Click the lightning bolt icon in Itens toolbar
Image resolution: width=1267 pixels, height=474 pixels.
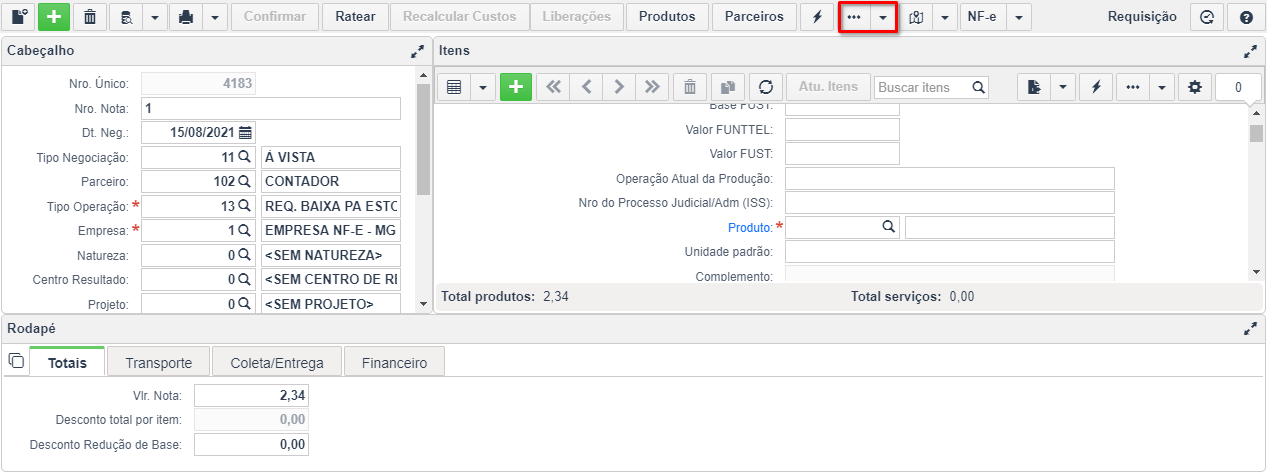pos(1096,87)
